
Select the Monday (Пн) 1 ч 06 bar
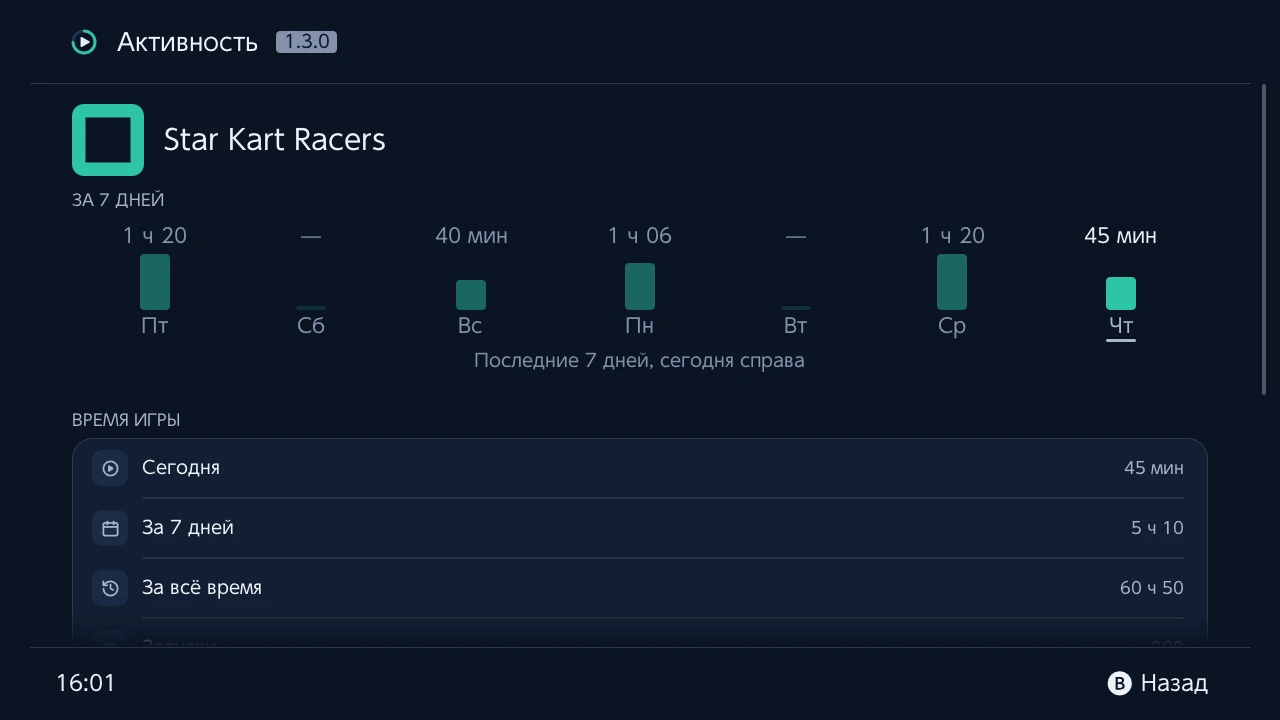(640, 286)
